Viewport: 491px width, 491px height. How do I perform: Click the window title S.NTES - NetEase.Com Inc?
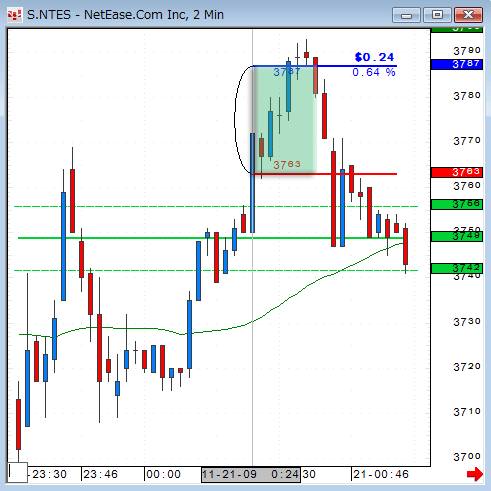click(125, 15)
